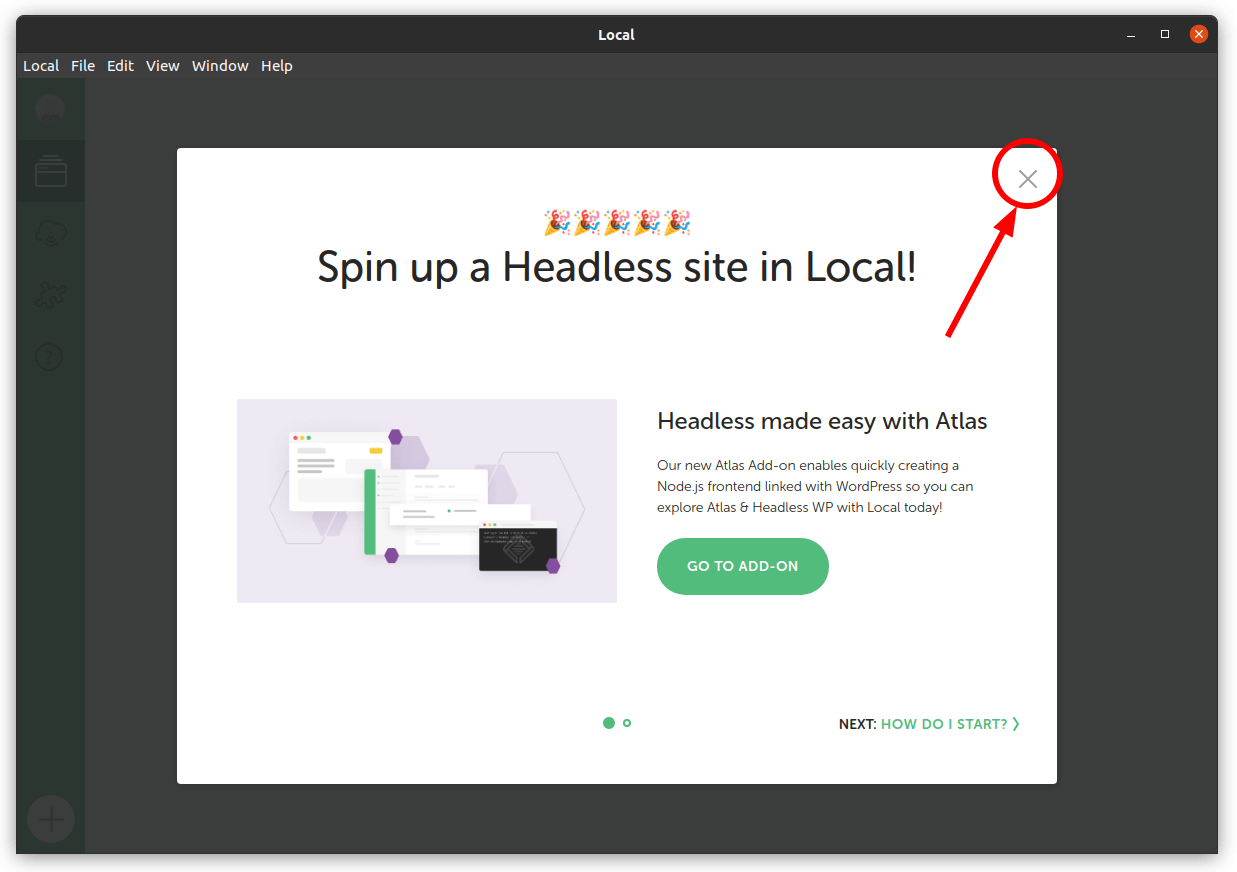Click the GO TO ADD-ON button
This screenshot has height=872, width=1237.
click(742, 566)
